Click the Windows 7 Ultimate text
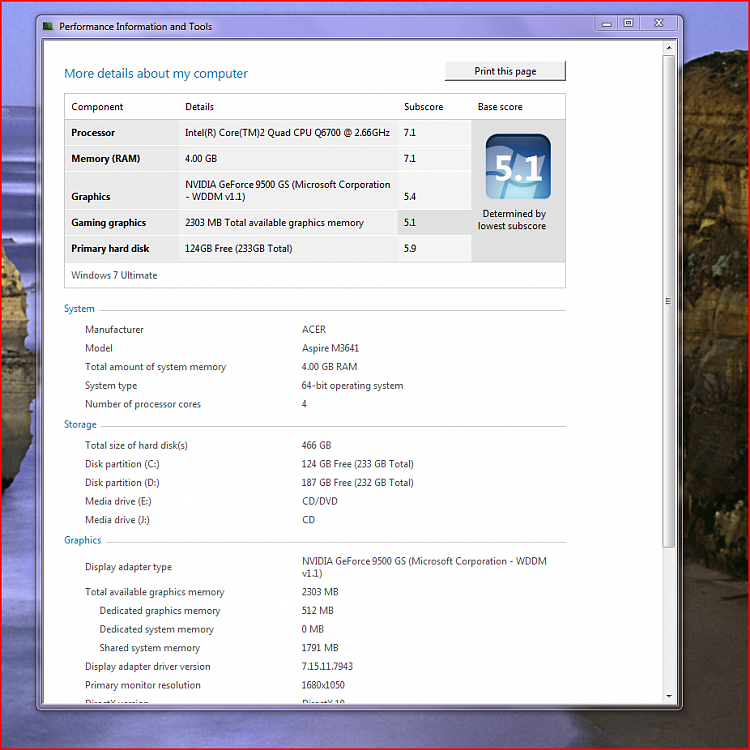 pos(114,275)
